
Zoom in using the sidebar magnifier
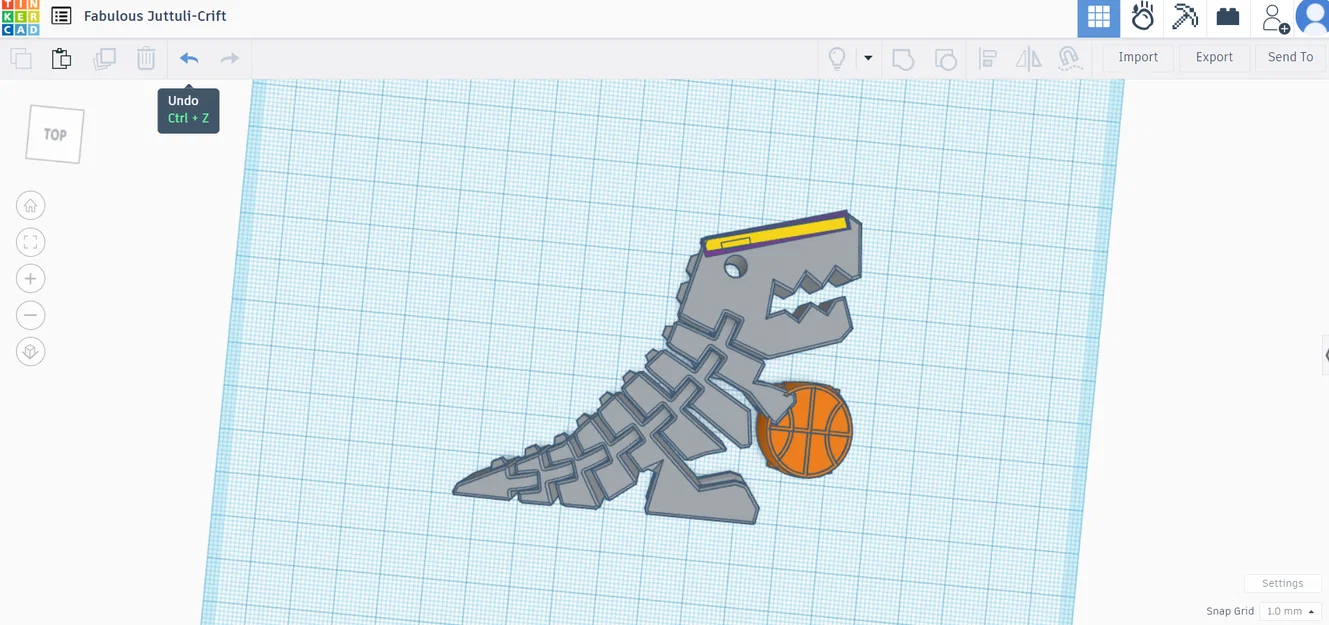click(x=30, y=278)
